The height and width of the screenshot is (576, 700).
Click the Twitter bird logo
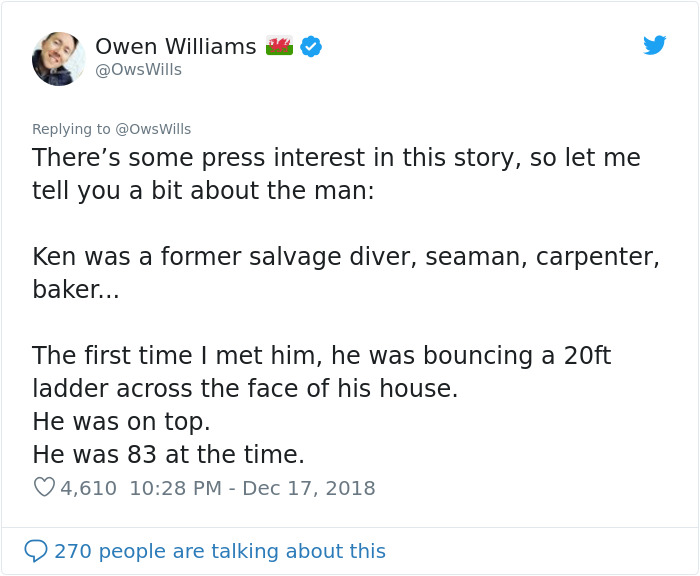pos(654,45)
